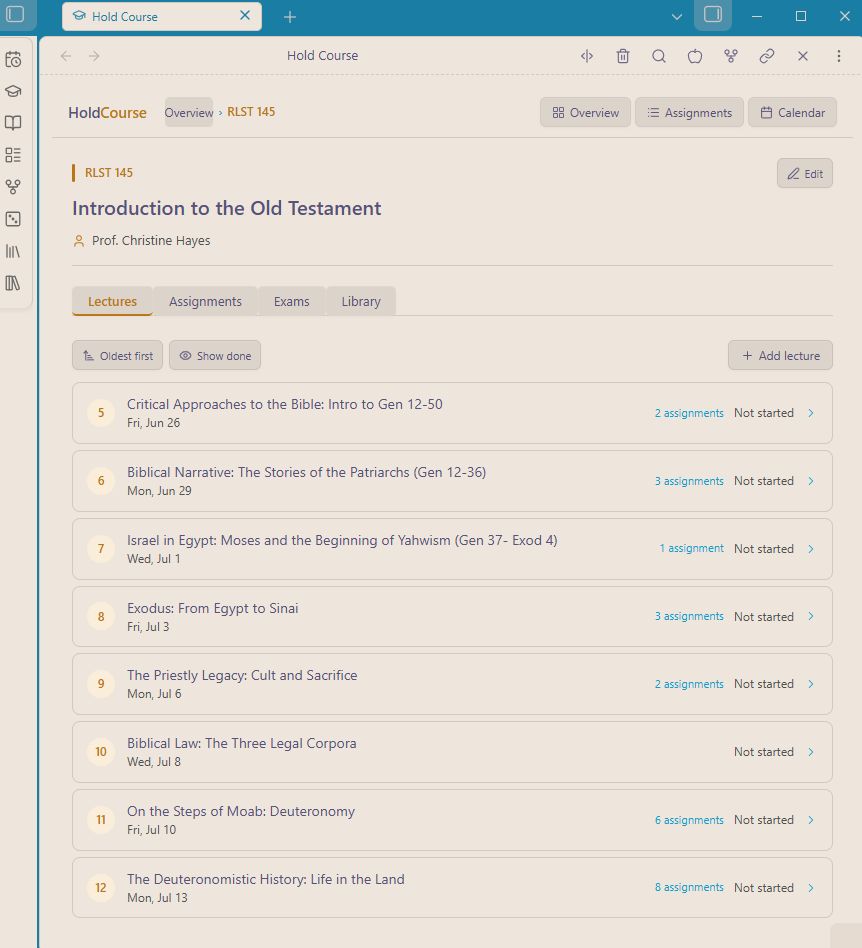This screenshot has height=948, width=862.
Task: Toggle the right sidebar panel icon
Action: coord(713,15)
